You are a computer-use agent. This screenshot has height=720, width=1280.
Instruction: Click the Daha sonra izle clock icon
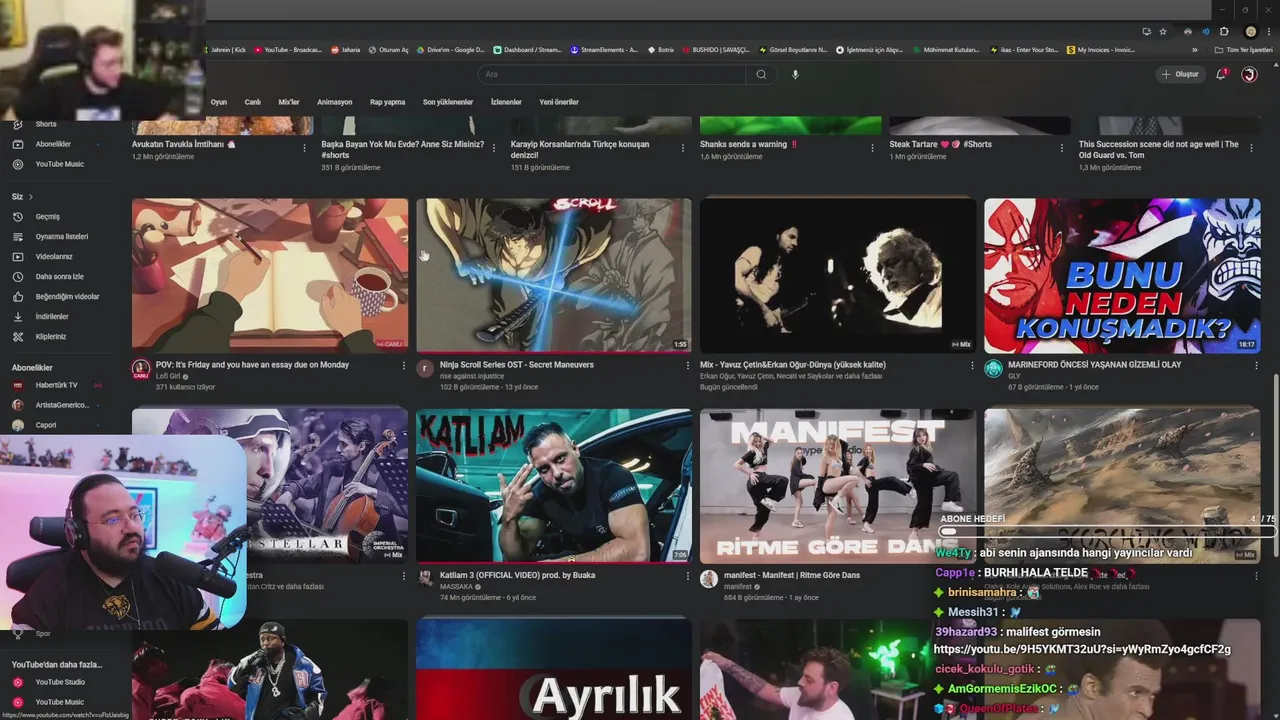coord(17,276)
